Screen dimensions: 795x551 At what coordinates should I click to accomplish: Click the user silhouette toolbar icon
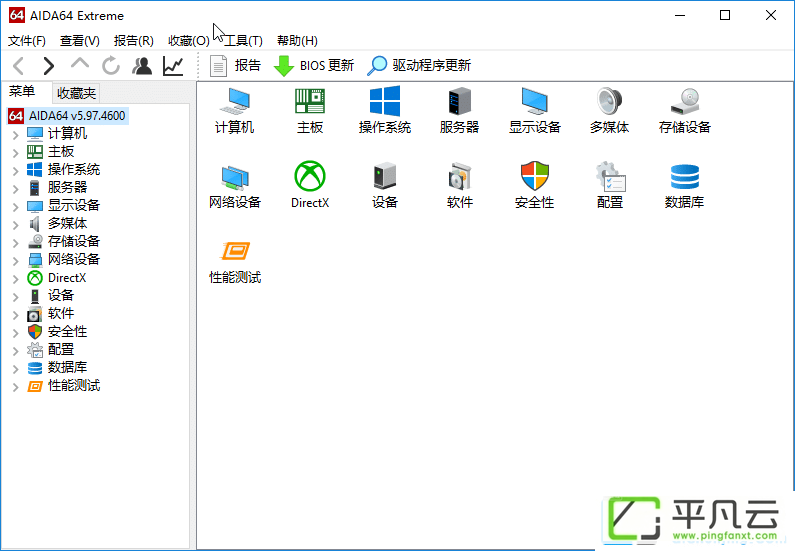point(142,66)
